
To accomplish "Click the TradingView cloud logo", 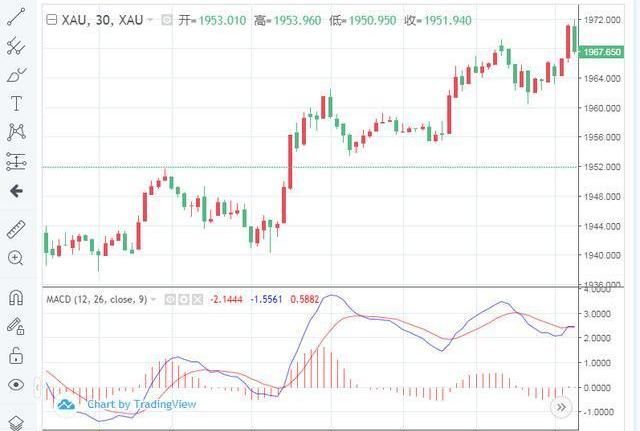I will [x=66, y=405].
